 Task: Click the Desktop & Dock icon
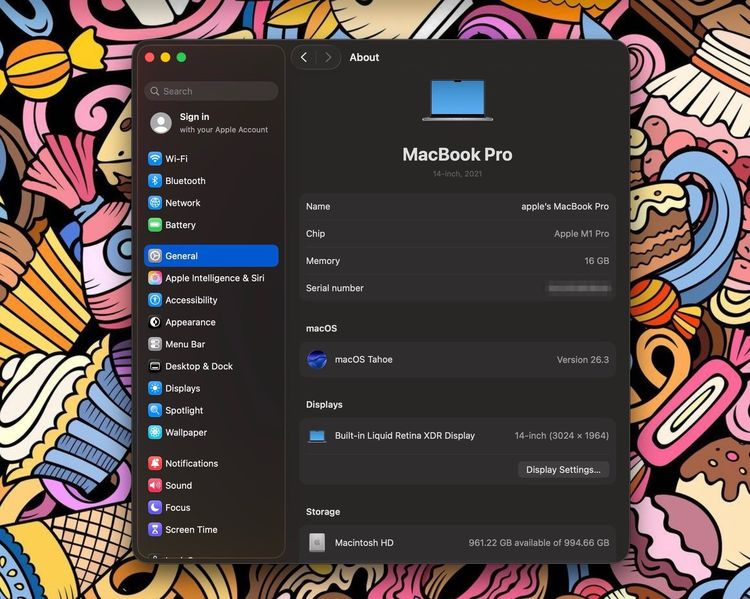(x=154, y=366)
